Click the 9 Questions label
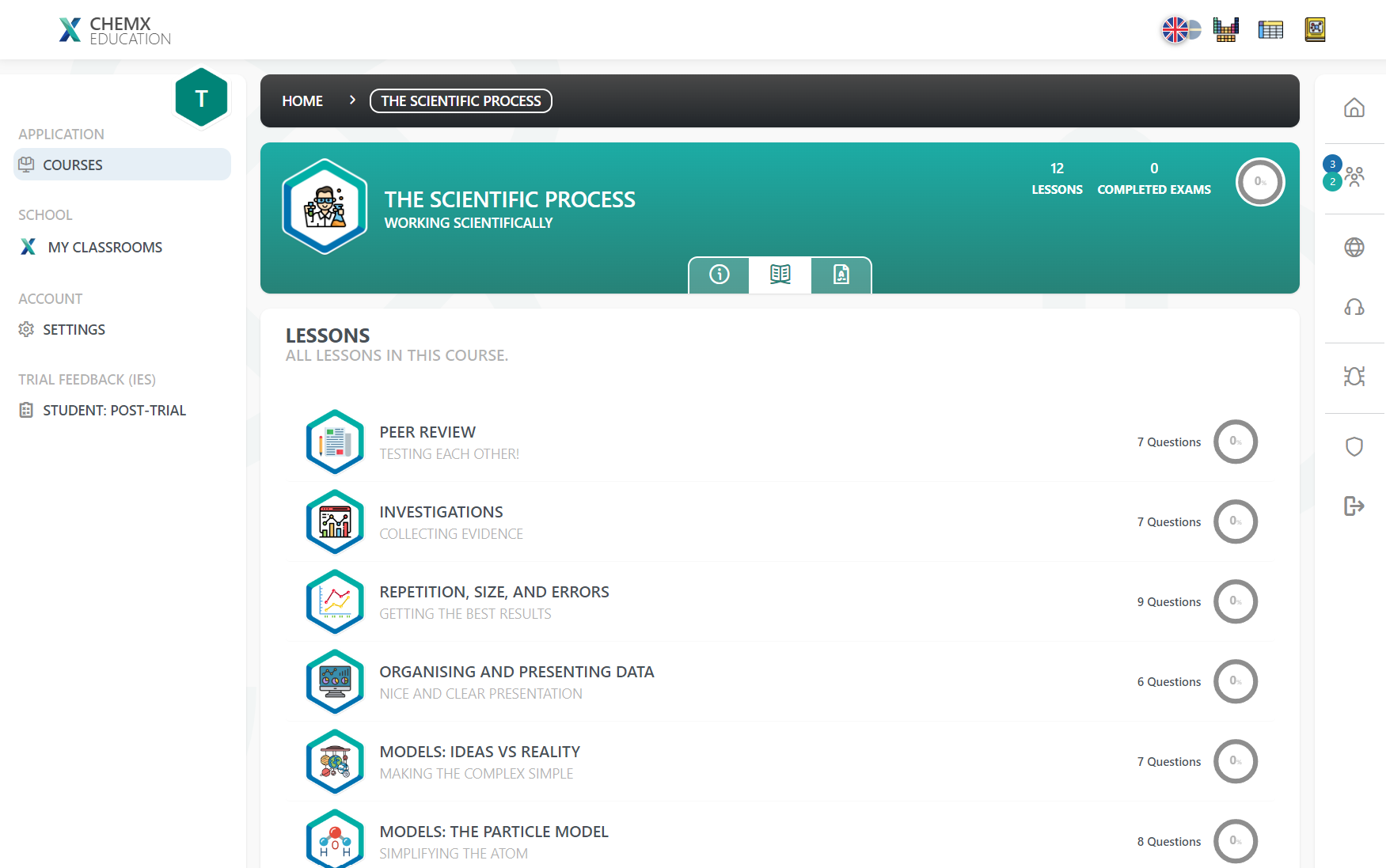 (x=1169, y=602)
